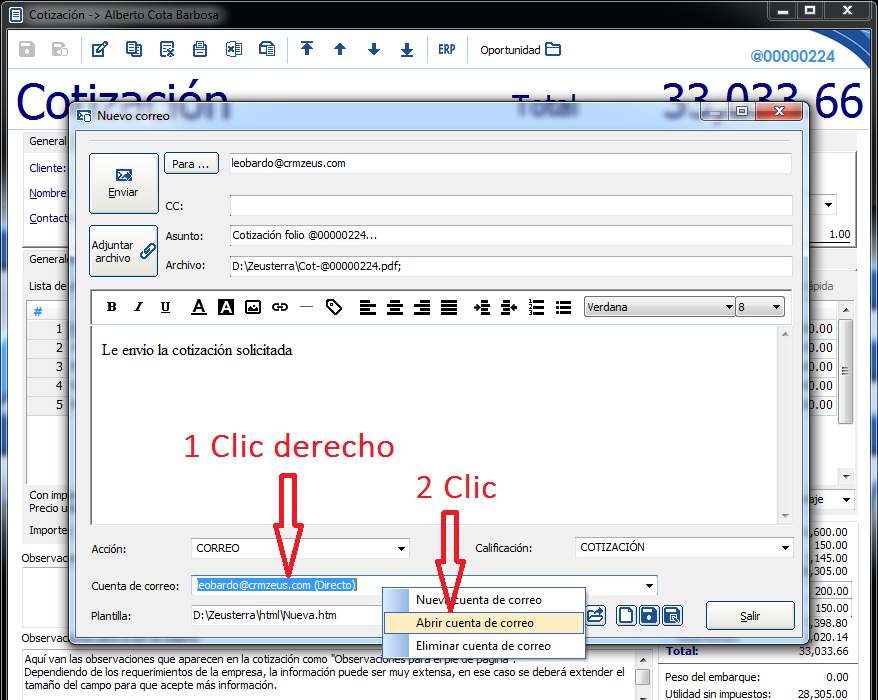Open the font text color picker
The height and width of the screenshot is (700, 878).
(199, 307)
